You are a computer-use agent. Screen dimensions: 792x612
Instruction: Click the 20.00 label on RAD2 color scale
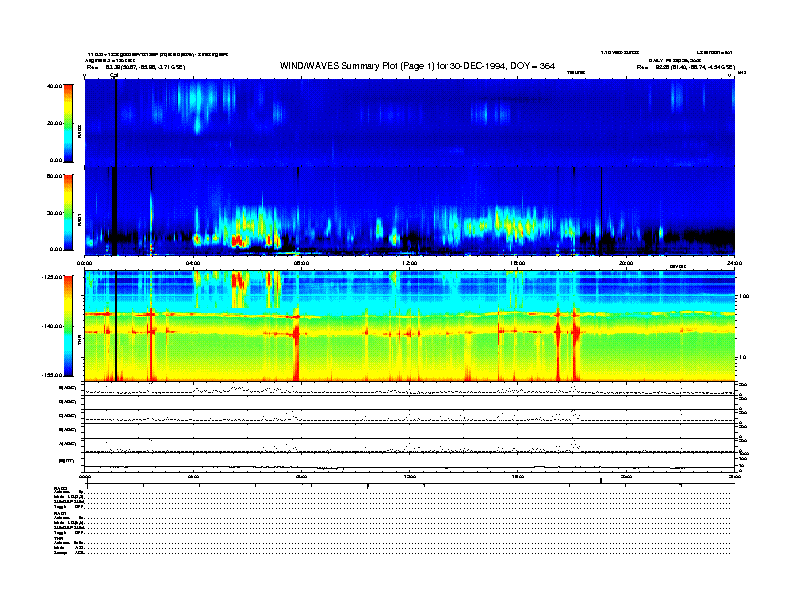coord(54,123)
